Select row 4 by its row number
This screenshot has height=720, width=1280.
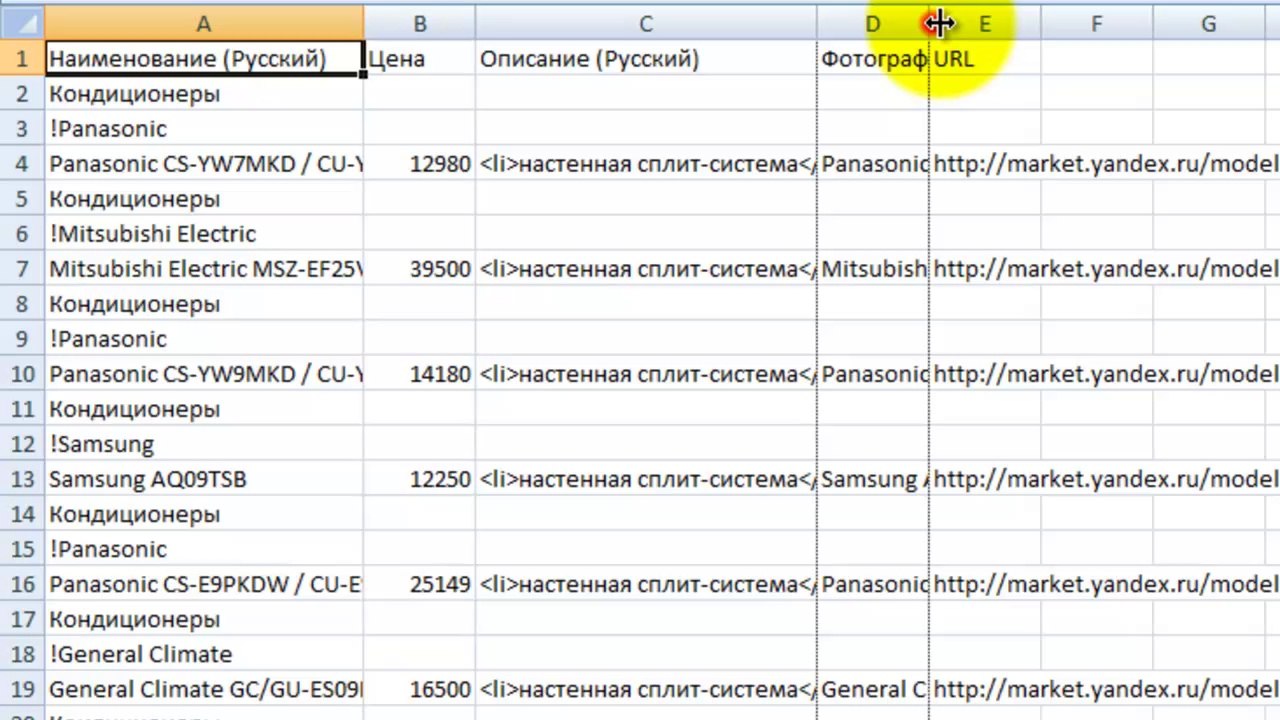coord(22,164)
